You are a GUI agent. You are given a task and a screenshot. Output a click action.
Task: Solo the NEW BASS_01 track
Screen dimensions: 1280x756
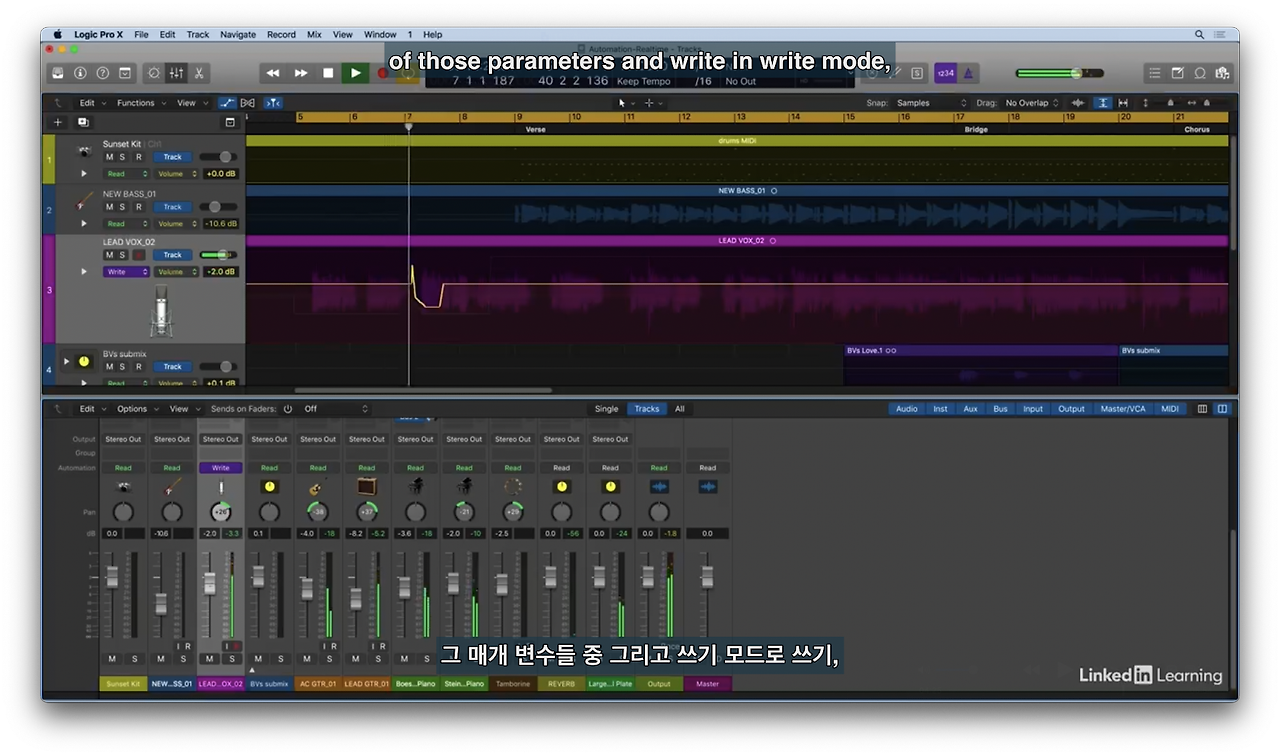(x=123, y=207)
